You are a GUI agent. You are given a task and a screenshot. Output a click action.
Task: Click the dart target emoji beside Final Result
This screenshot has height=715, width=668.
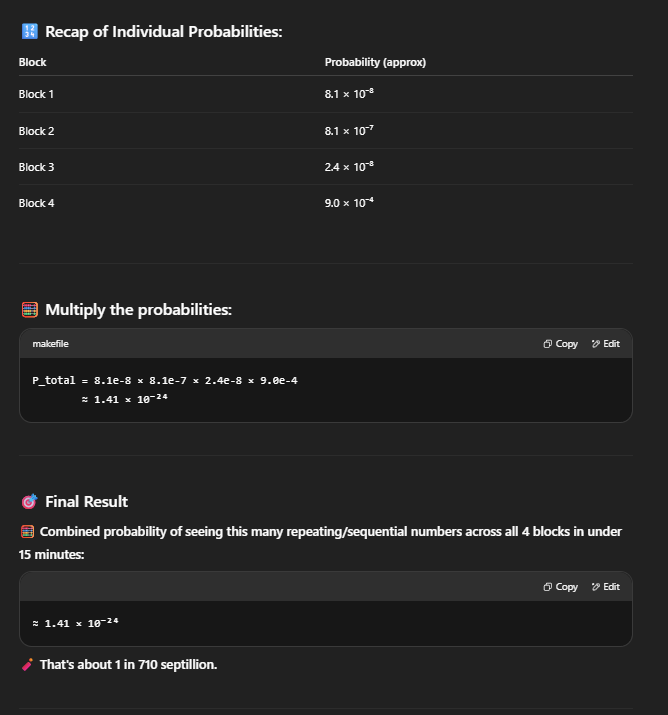pyautogui.click(x=29, y=502)
